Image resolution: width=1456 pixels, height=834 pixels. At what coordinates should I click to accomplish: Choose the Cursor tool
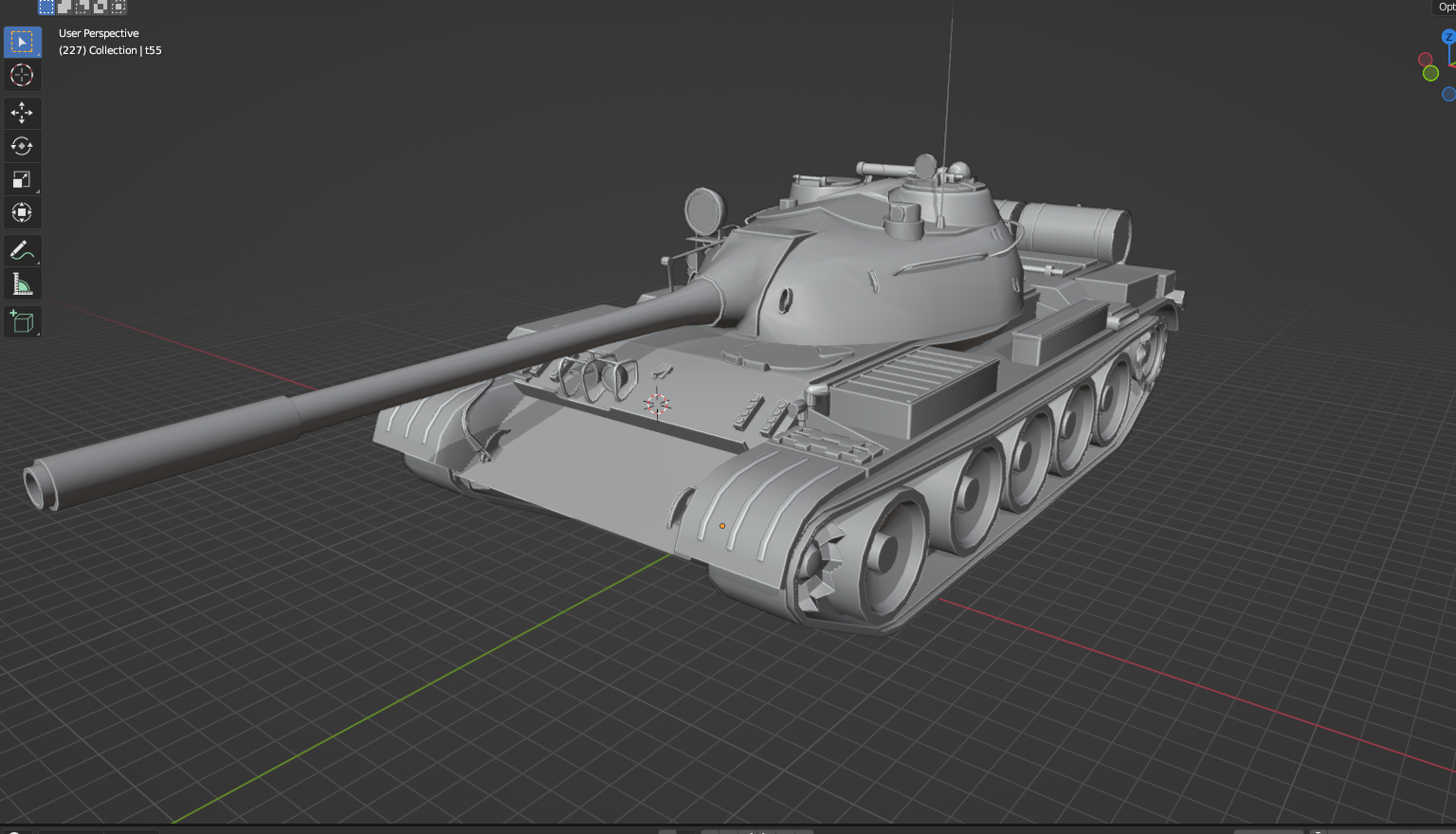pyautogui.click(x=22, y=75)
